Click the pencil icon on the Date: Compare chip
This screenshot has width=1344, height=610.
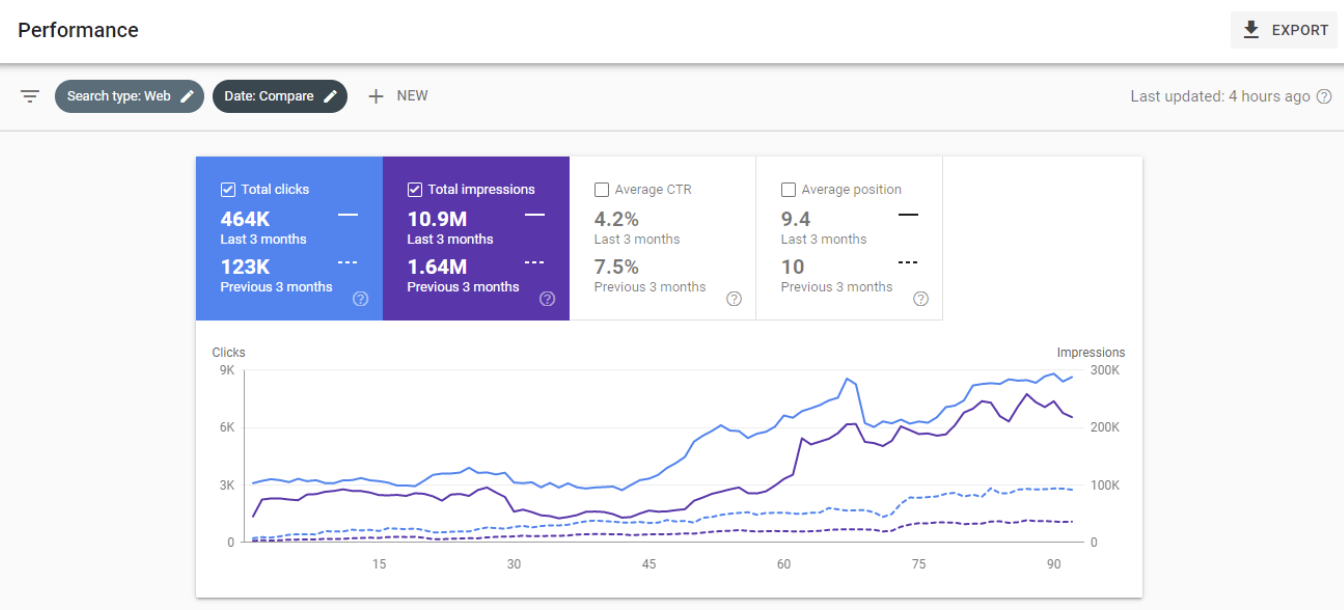click(330, 96)
